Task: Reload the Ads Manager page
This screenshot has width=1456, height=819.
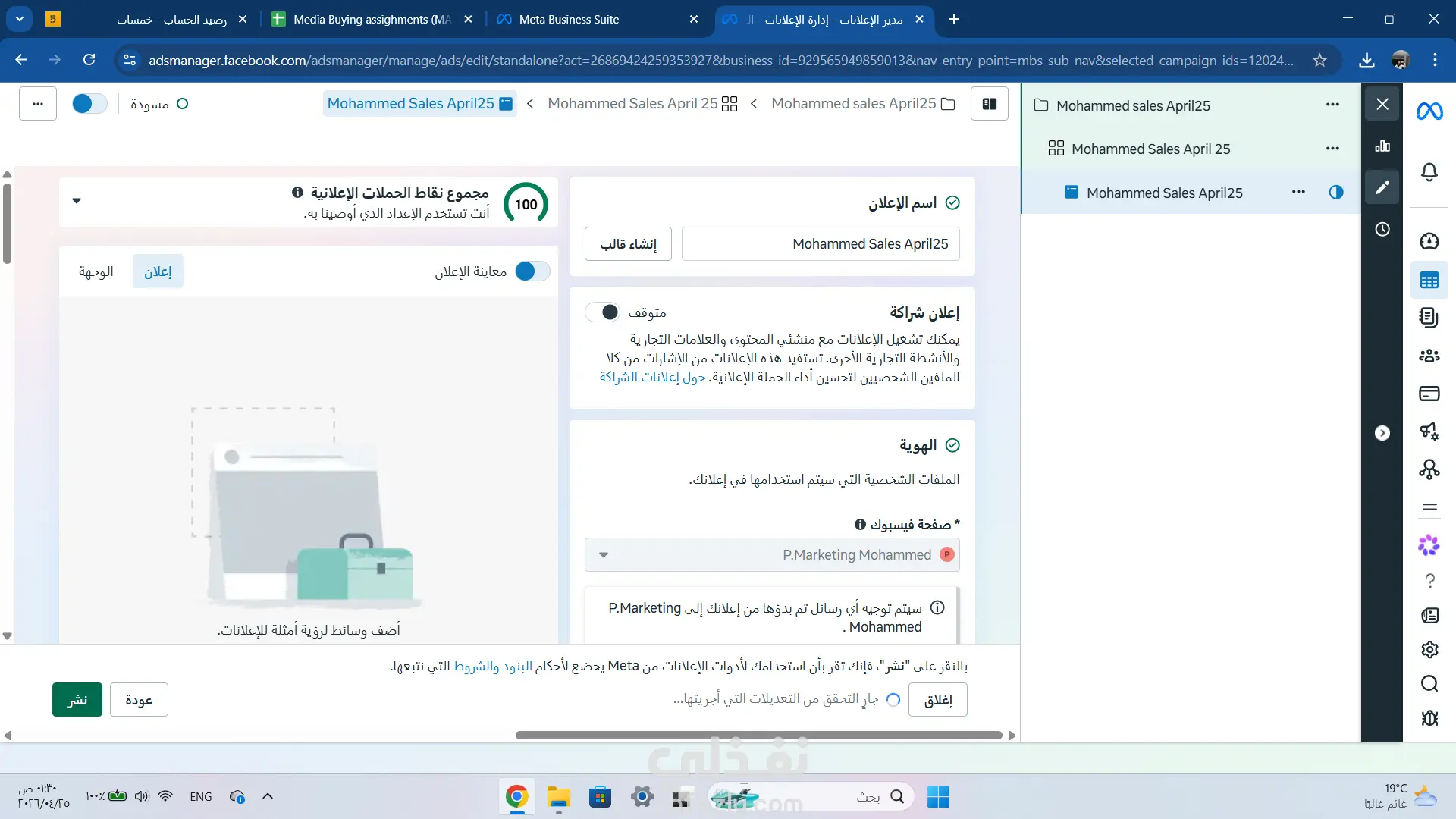Action: 89,60
